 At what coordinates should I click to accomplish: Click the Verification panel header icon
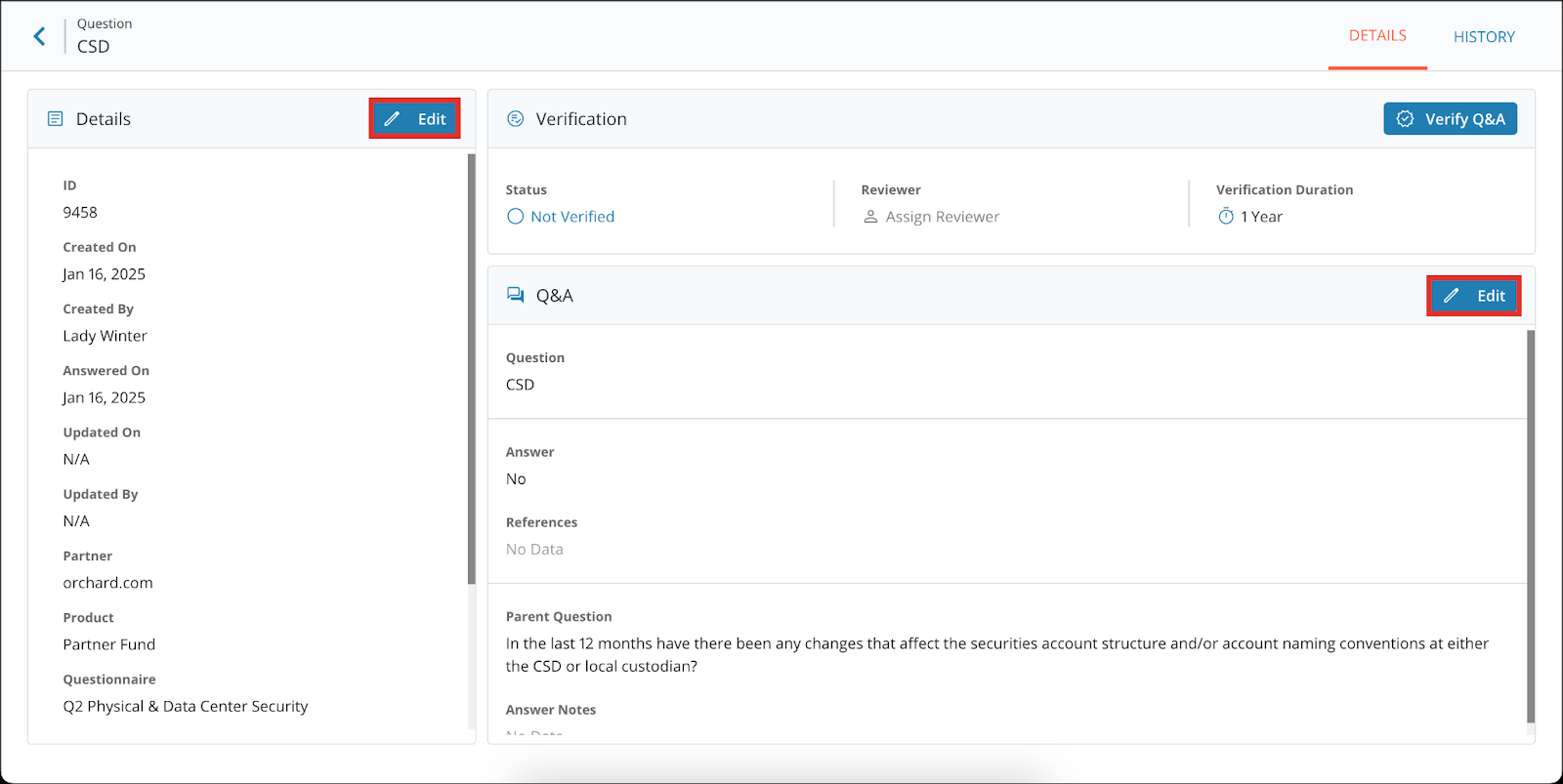point(516,119)
